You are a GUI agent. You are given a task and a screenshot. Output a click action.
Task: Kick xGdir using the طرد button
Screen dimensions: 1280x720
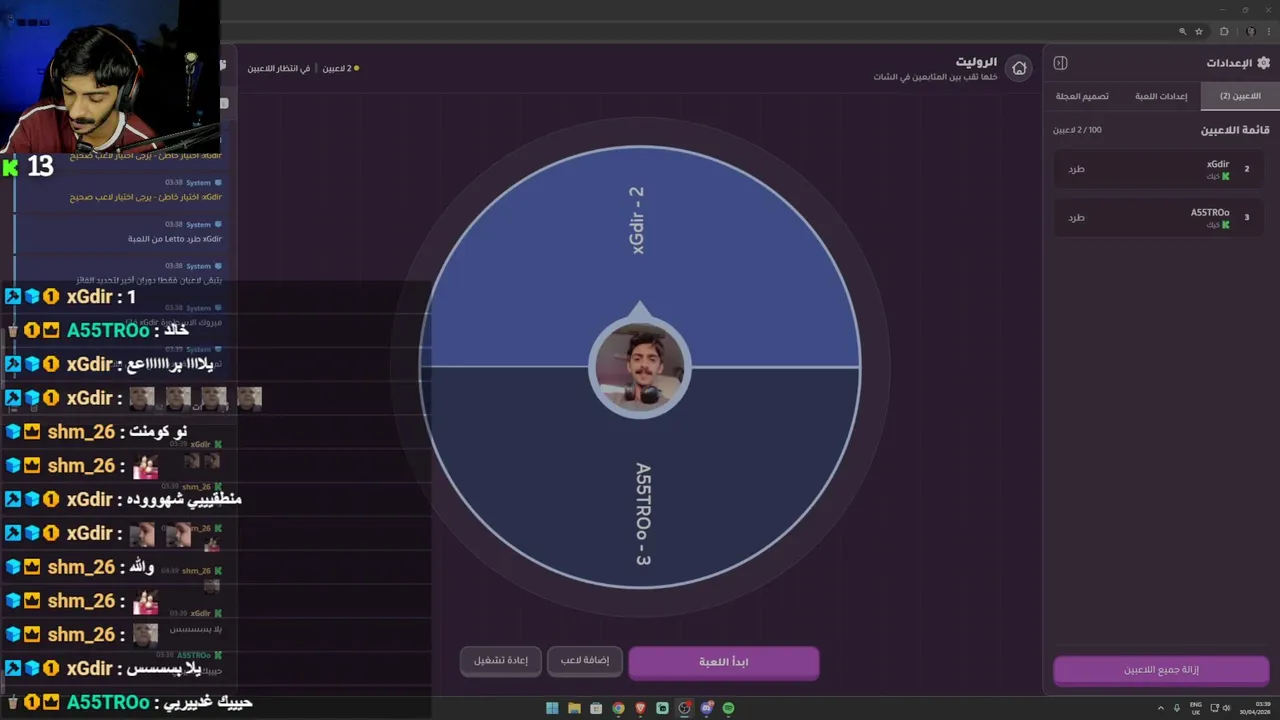coord(1076,169)
